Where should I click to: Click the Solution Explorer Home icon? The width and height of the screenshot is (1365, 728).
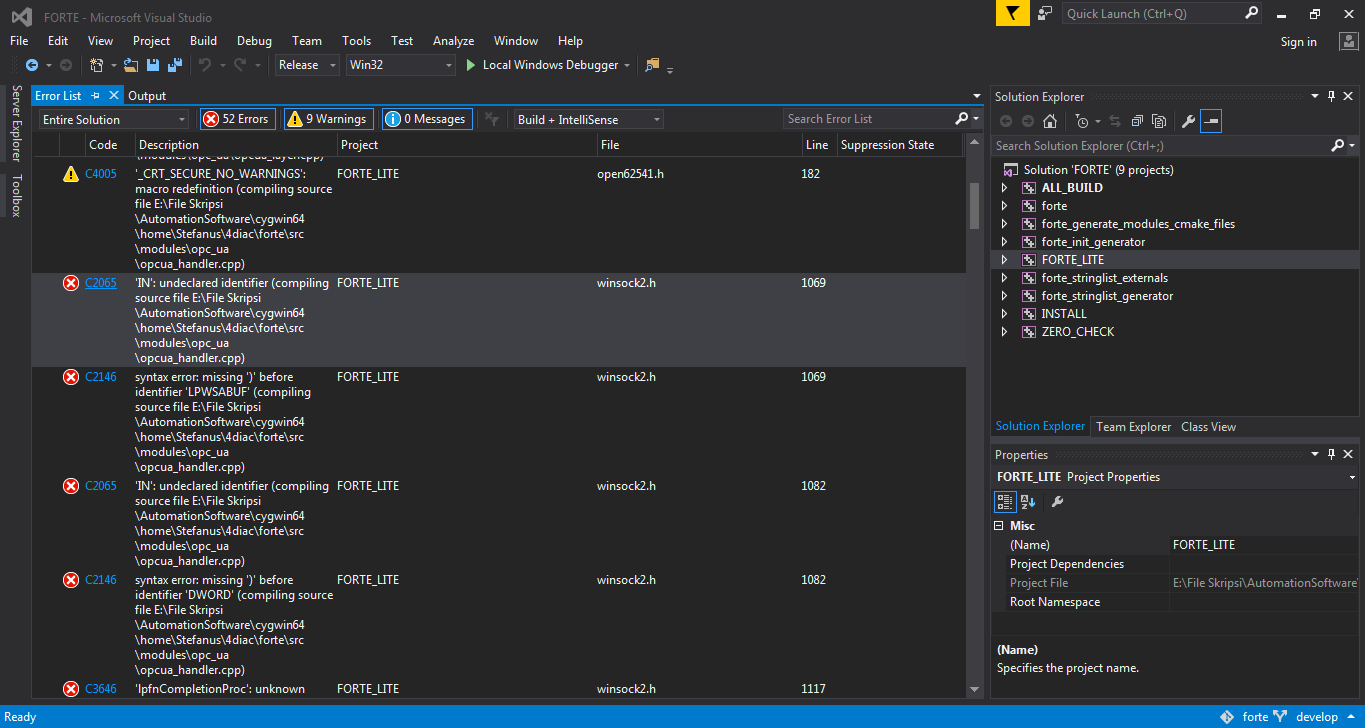[1050, 121]
